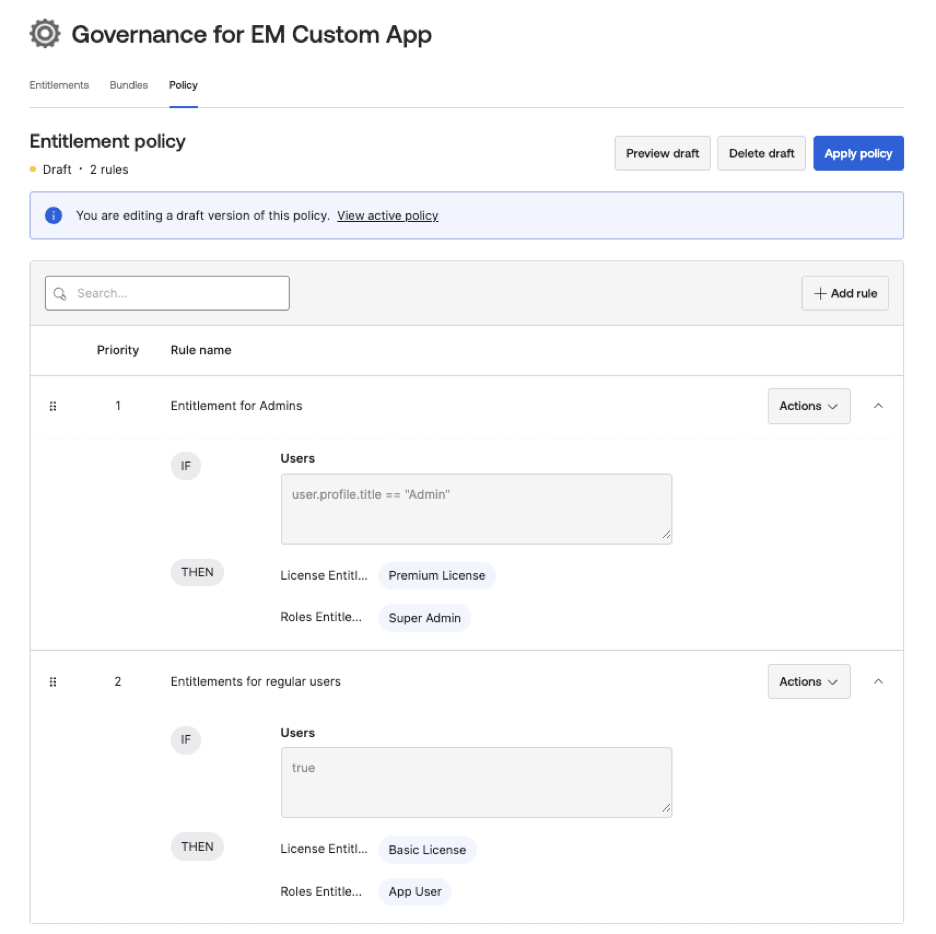Viewport: 936px width, 934px height.
Task: Collapse the Entitlement for Admins rule
Action: coord(878,406)
